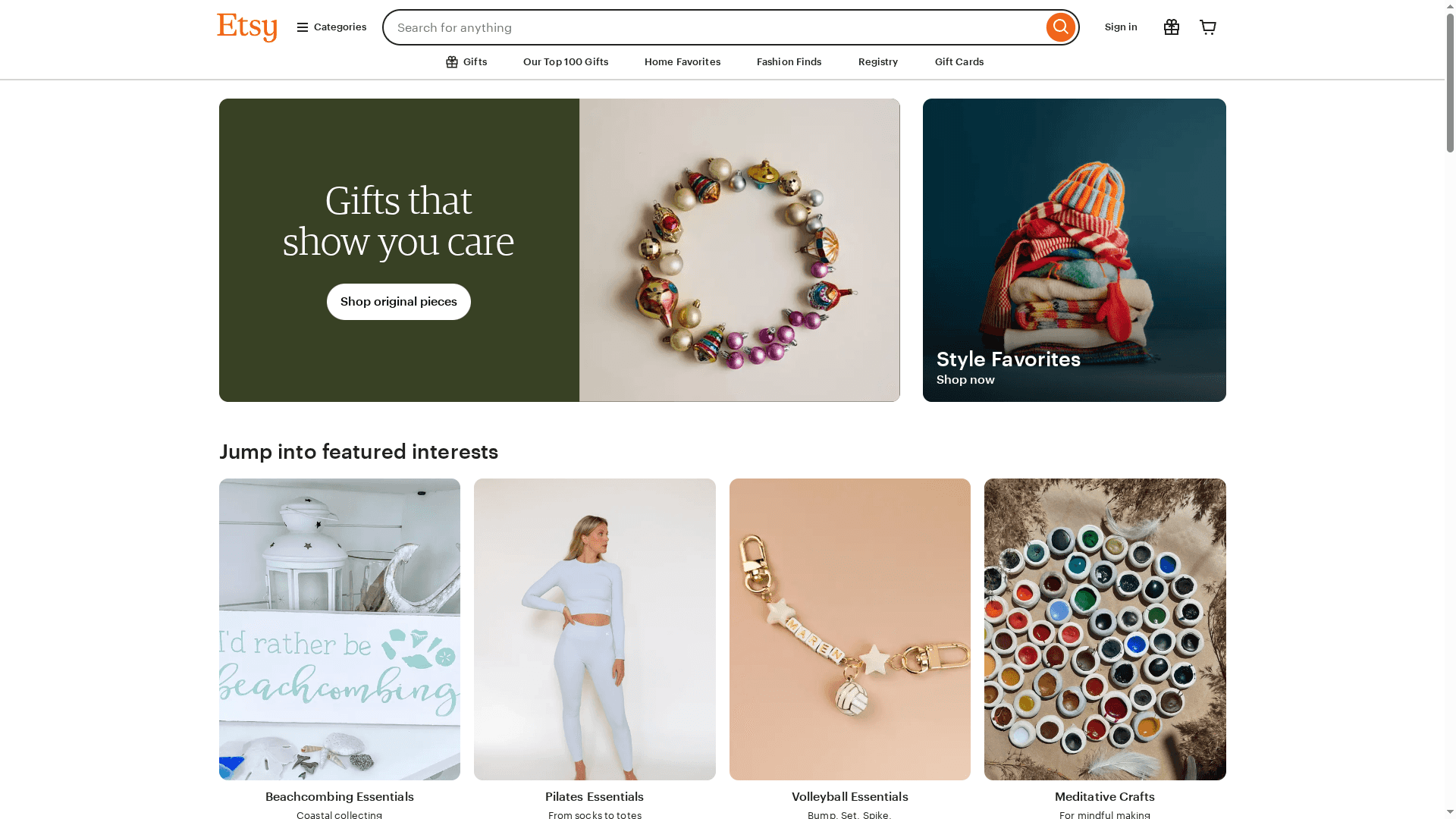Image resolution: width=1456 pixels, height=819 pixels.
Task: Click the Etsy logo
Action: 246,27
